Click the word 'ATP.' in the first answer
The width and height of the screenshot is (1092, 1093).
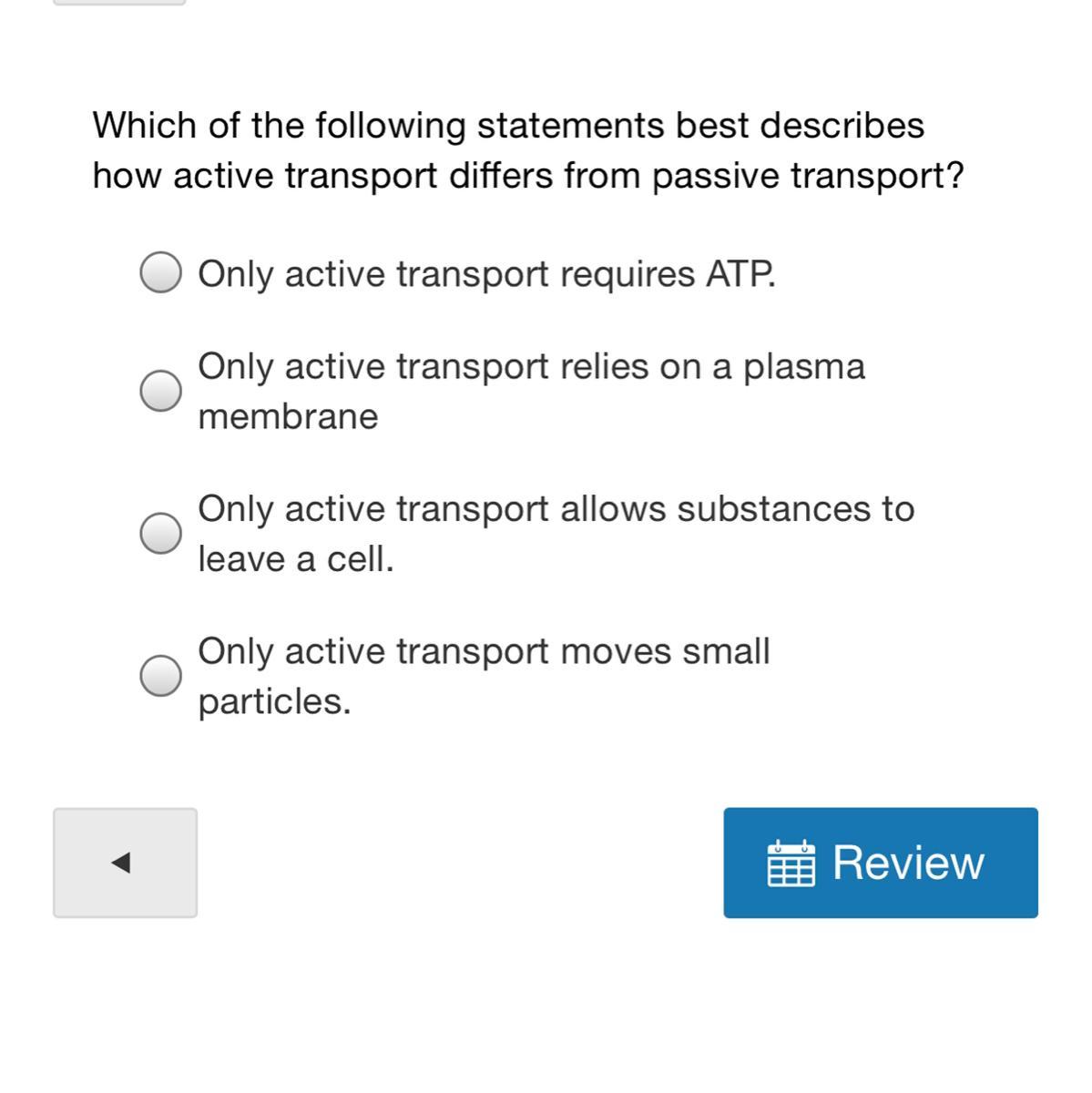click(x=741, y=274)
